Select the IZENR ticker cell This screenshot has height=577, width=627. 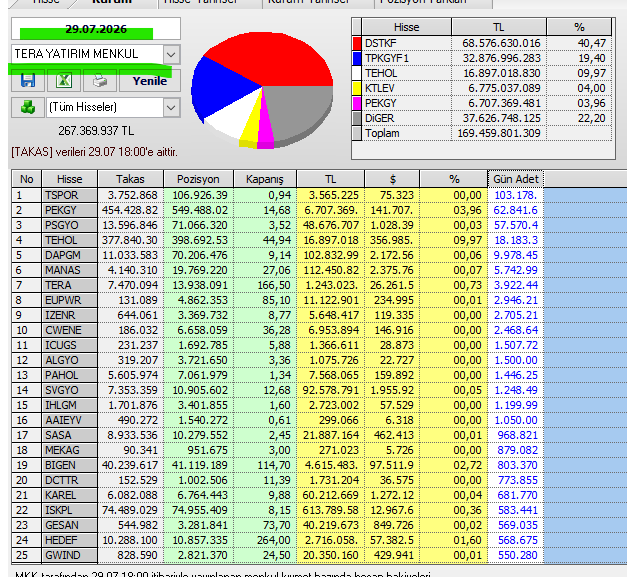point(70,315)
